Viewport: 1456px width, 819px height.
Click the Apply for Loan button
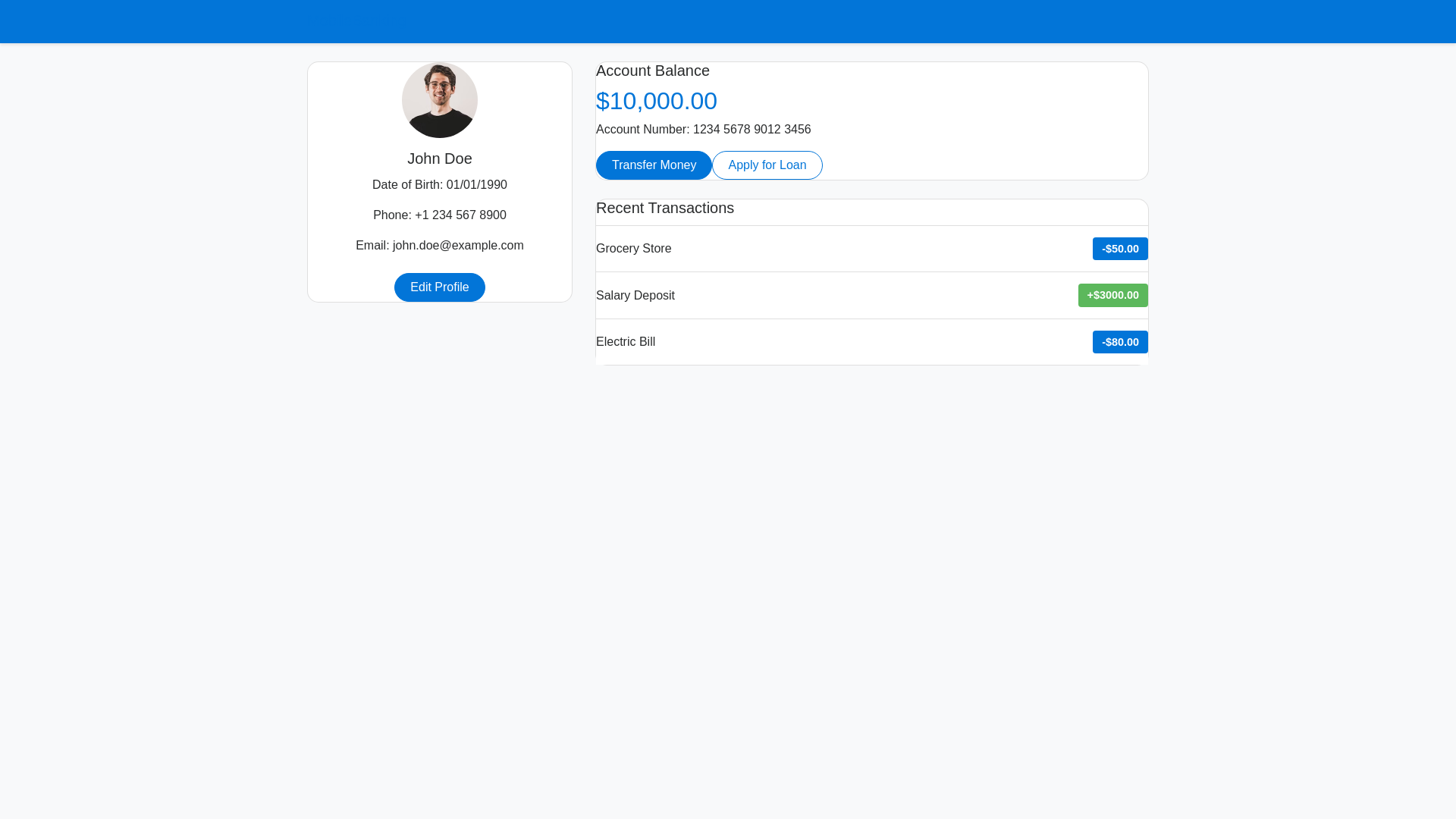click(767, 165)
